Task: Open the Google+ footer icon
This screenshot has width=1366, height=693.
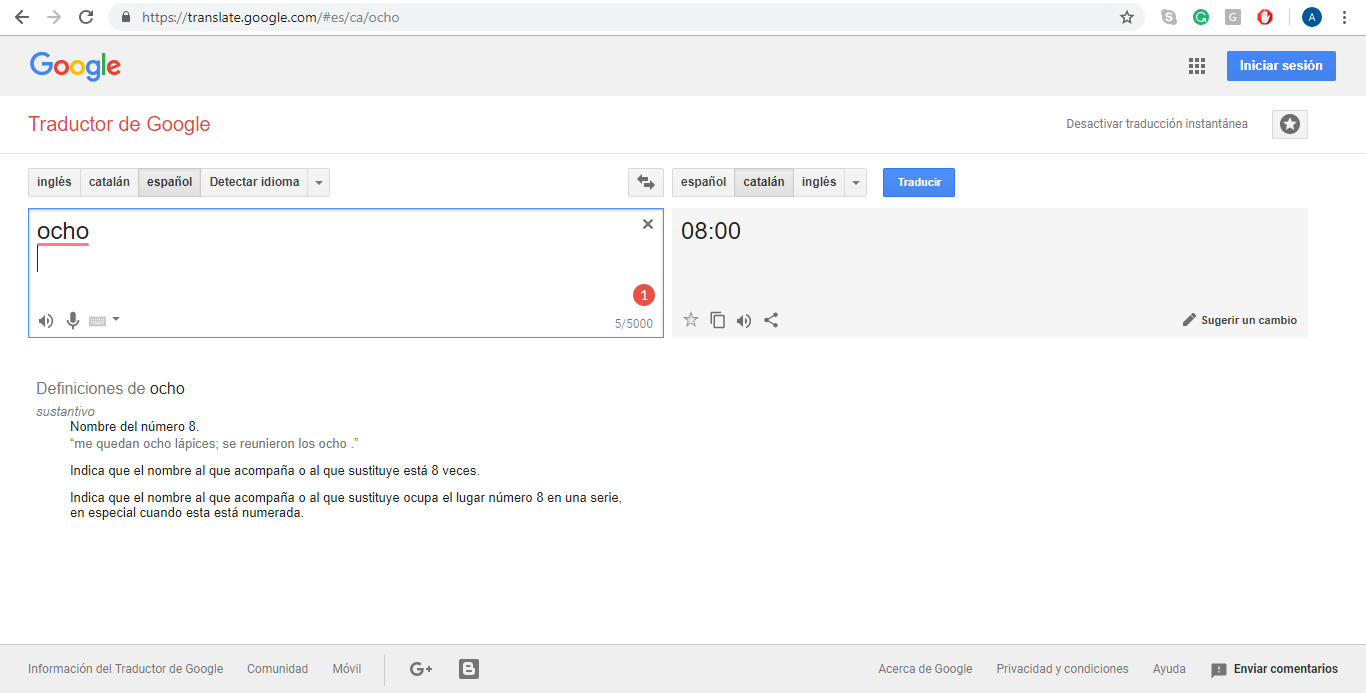Action: [x=421, y=669]
